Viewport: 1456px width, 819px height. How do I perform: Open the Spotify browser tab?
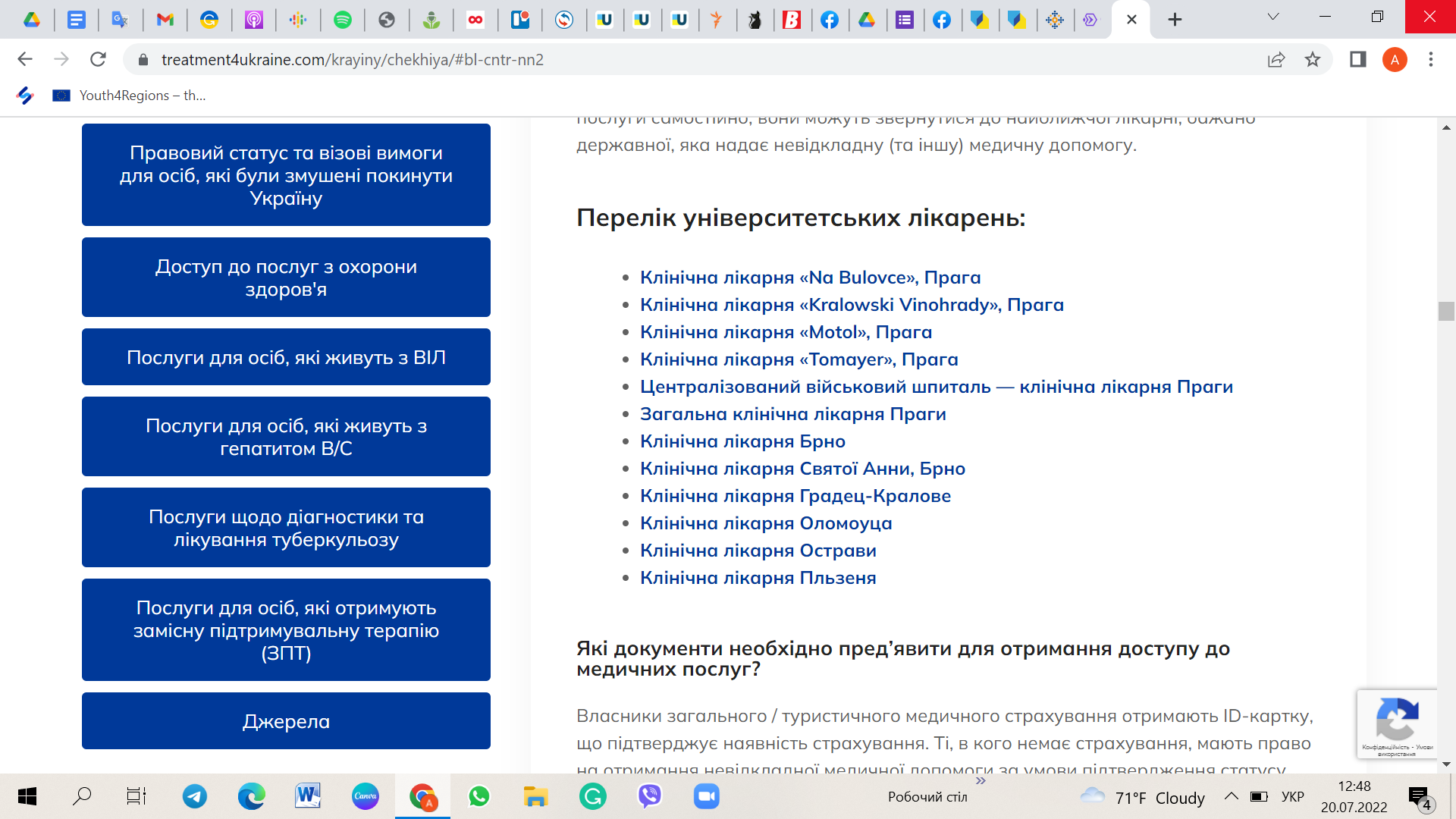tap(343, 20)
